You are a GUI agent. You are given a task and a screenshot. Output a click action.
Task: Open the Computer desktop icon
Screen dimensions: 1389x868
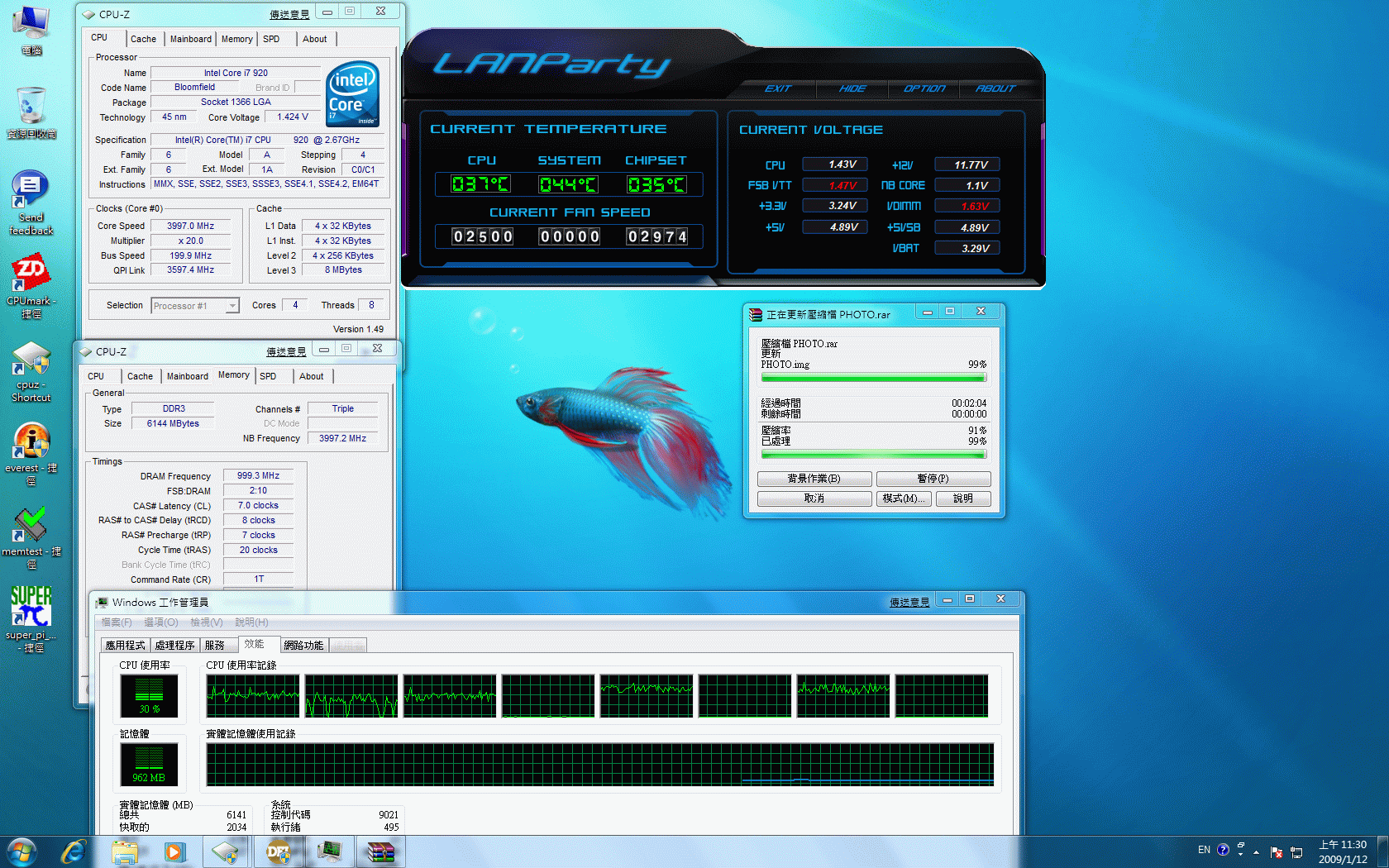point(31,31)
